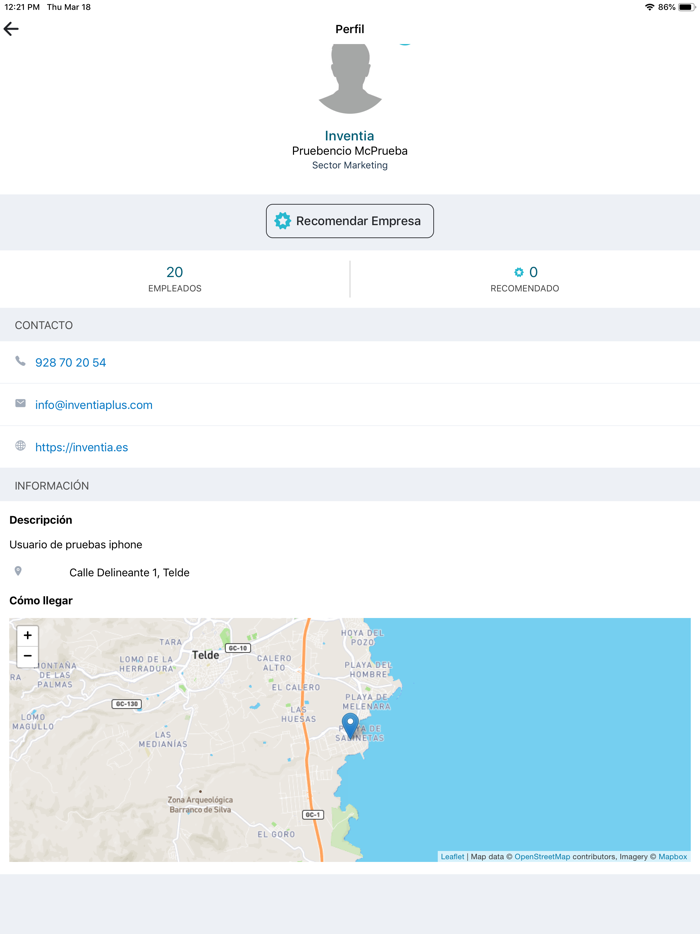Click the Cómo llegar heading

41,600
